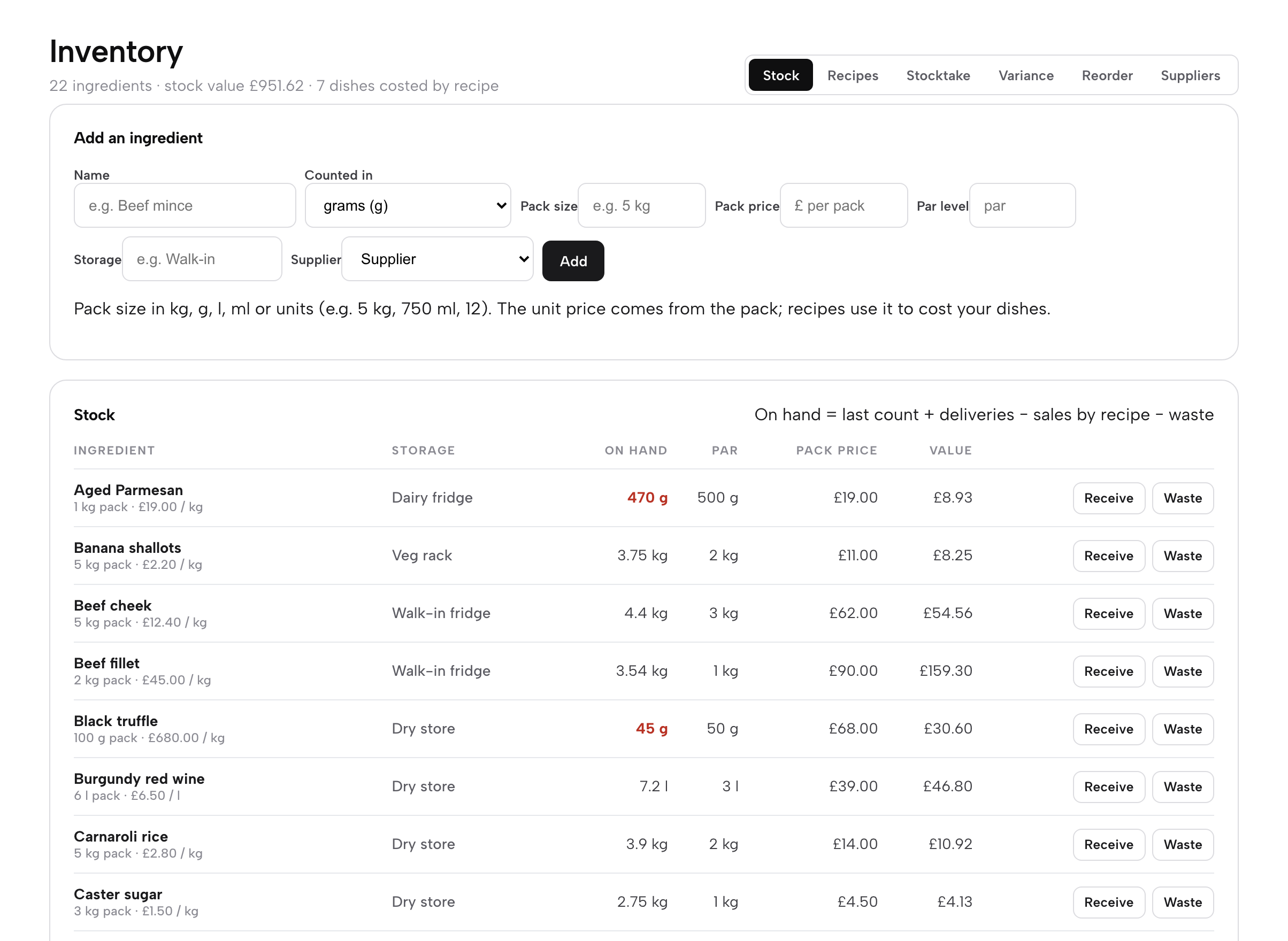1288x941 pixels.
Task: Click the red 45 g on-hand value
Action: coord(651,728)
